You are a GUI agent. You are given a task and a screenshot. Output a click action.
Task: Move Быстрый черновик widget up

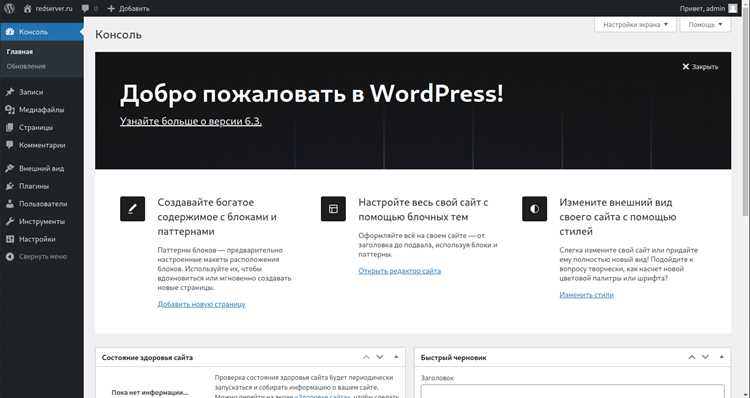[x=692, y=357]
